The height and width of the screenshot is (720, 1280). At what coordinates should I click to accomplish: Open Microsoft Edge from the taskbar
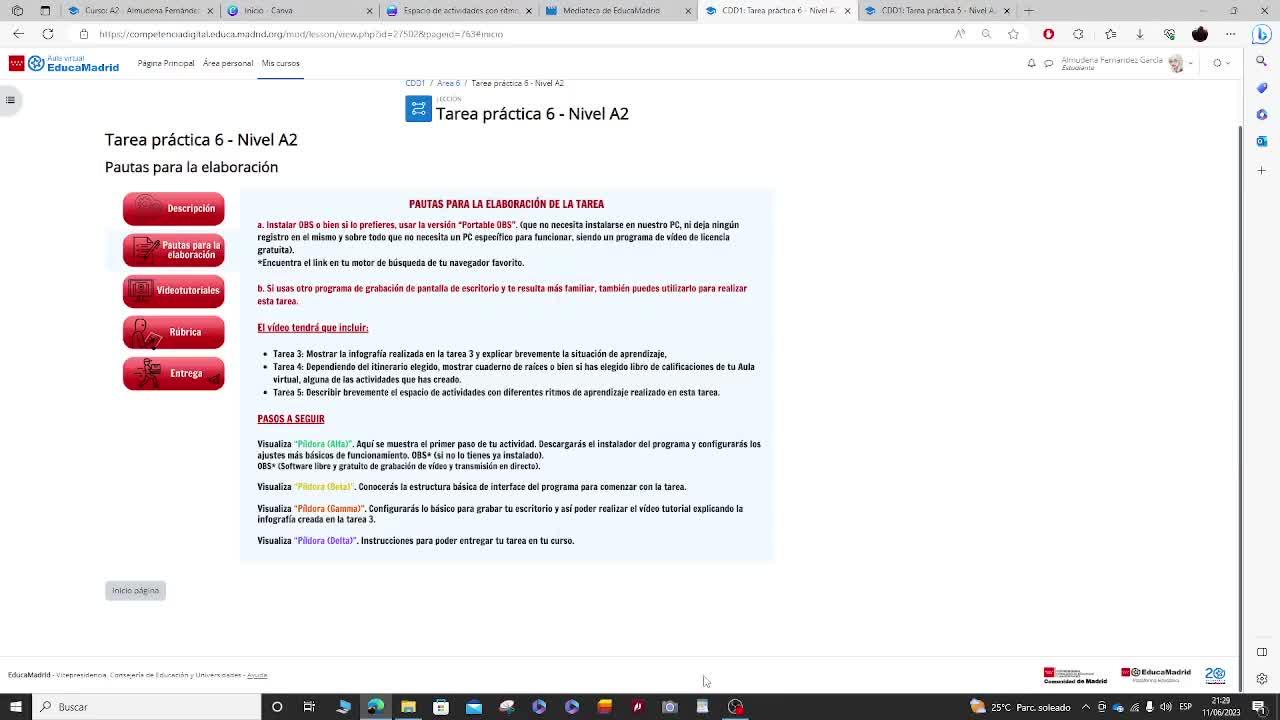[375, 707]
